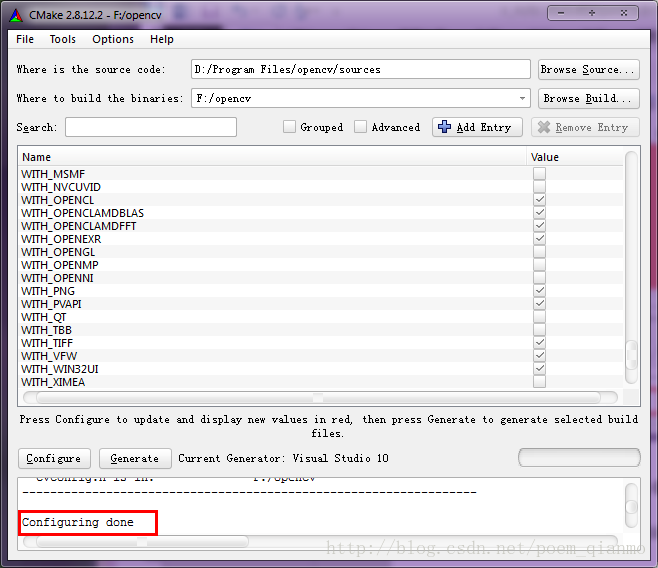This screenshot has height=568, width=658.
Task: Click the Name column header
Action: [x=272, y=157]
